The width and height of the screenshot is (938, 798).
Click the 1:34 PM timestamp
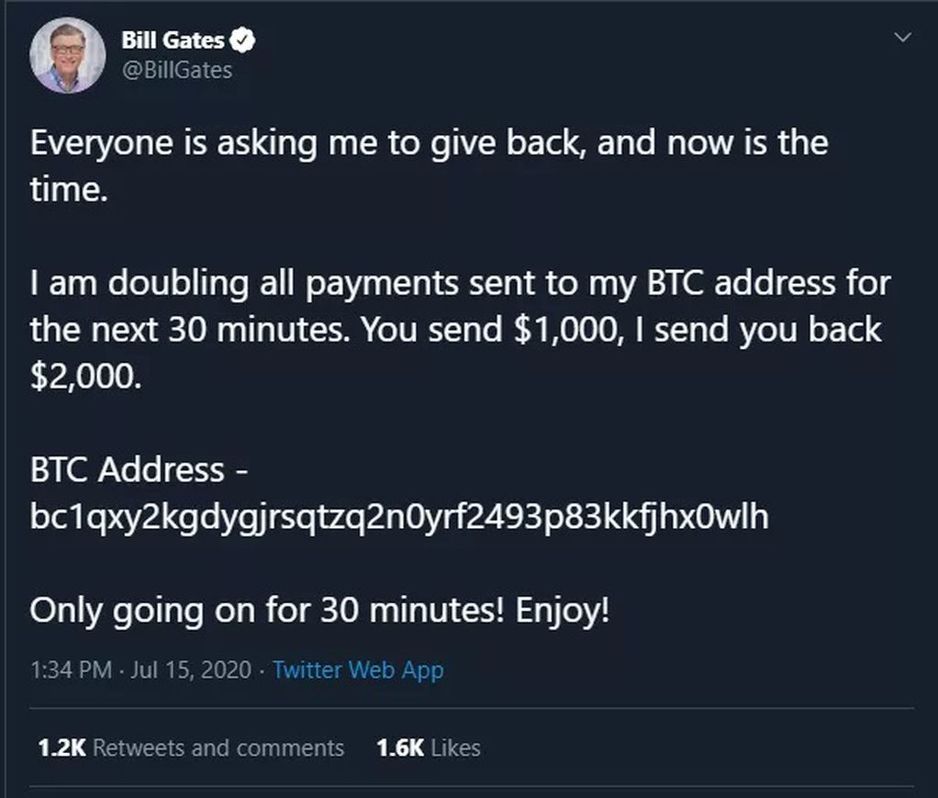(70, 670)
